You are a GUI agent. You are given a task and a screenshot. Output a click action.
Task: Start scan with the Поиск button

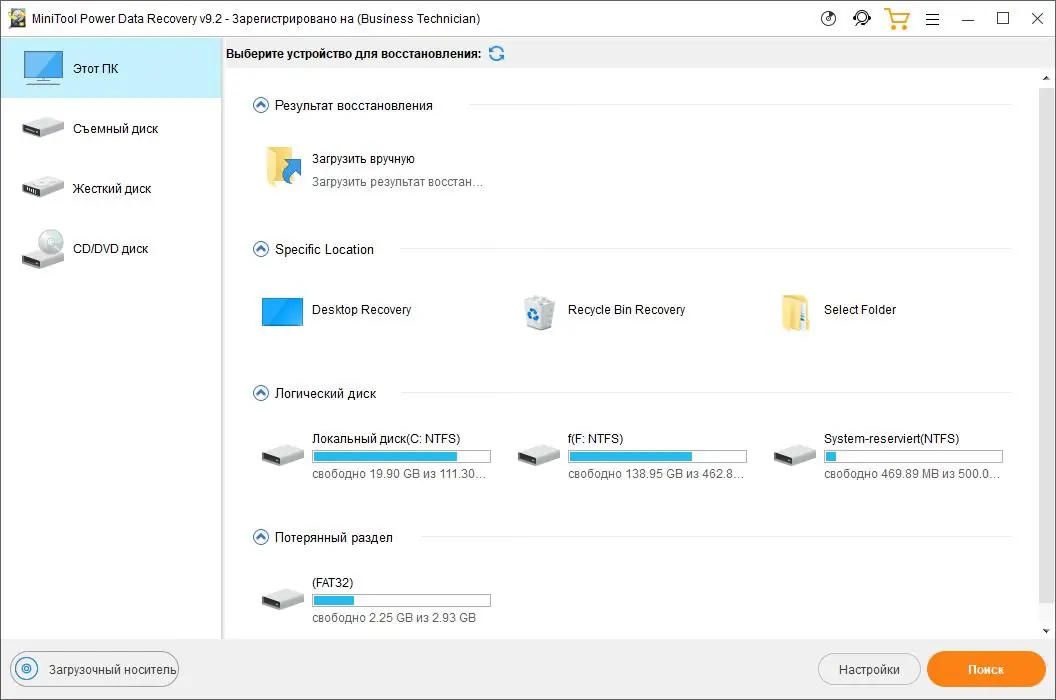(x=986, y=669)
